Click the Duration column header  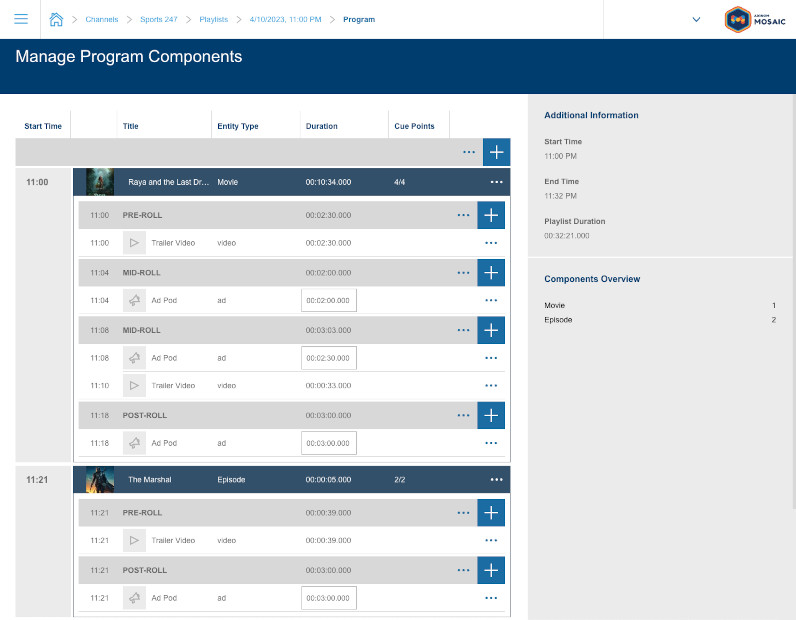[x=321, y=126]
